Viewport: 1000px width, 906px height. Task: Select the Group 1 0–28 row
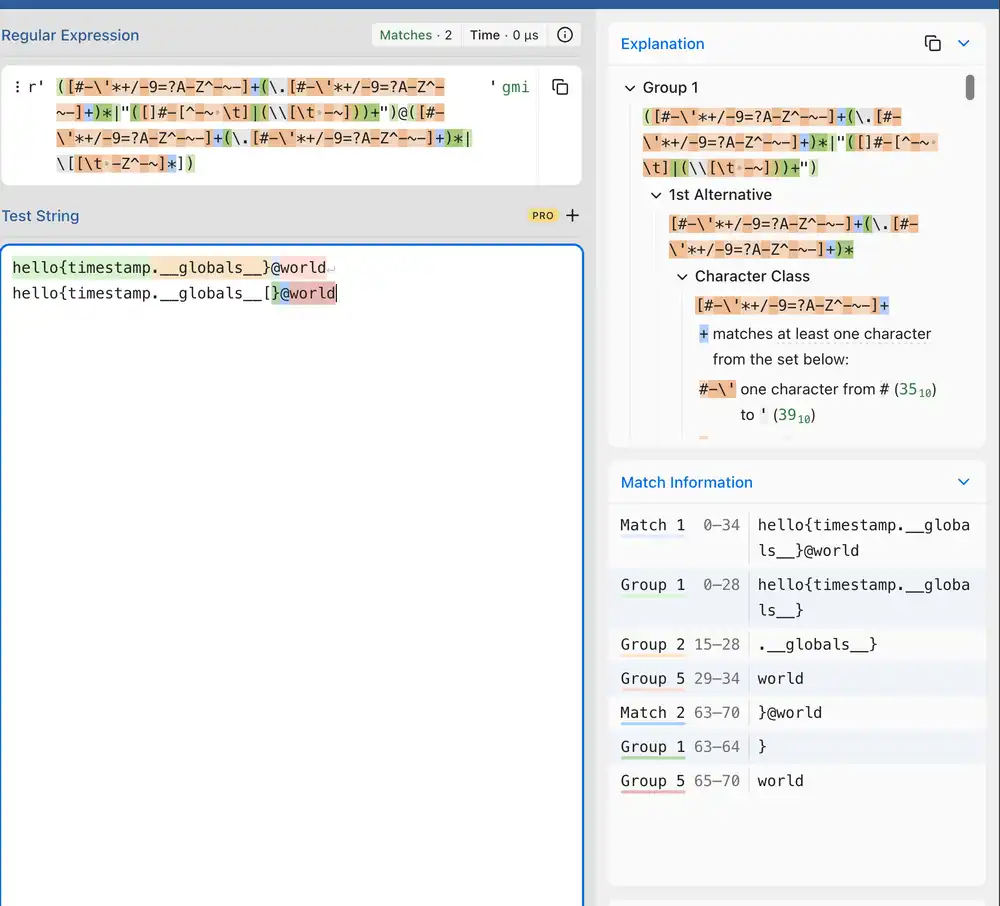(797, 597)
